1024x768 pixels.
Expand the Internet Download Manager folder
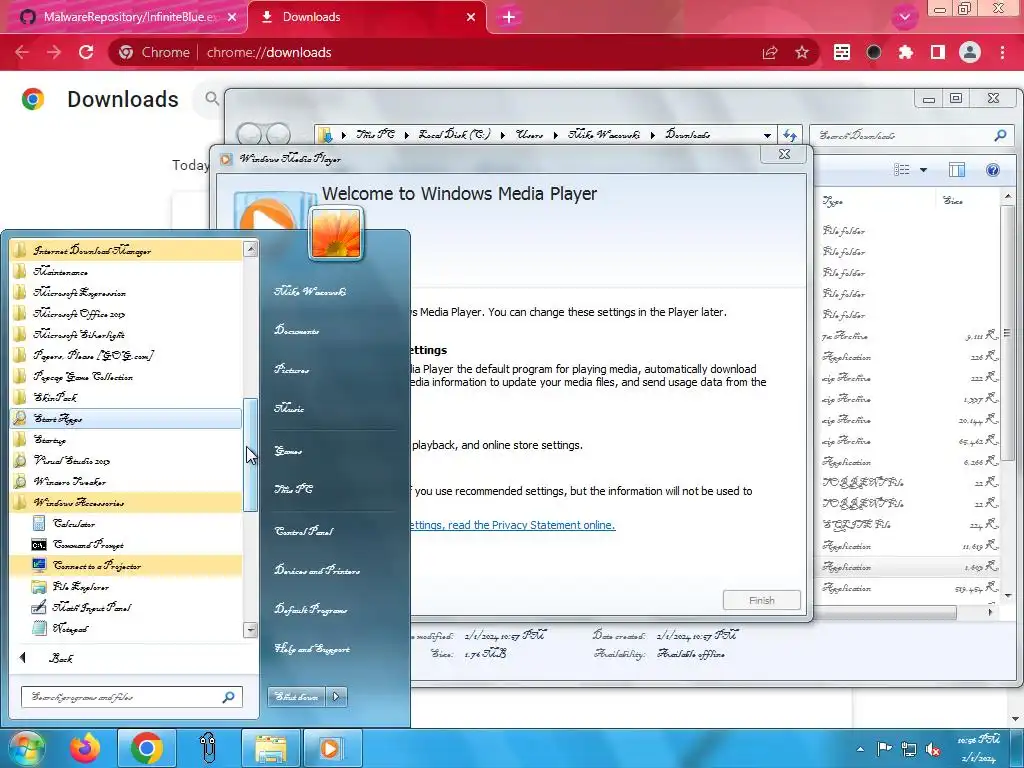(x=126, y=251)
